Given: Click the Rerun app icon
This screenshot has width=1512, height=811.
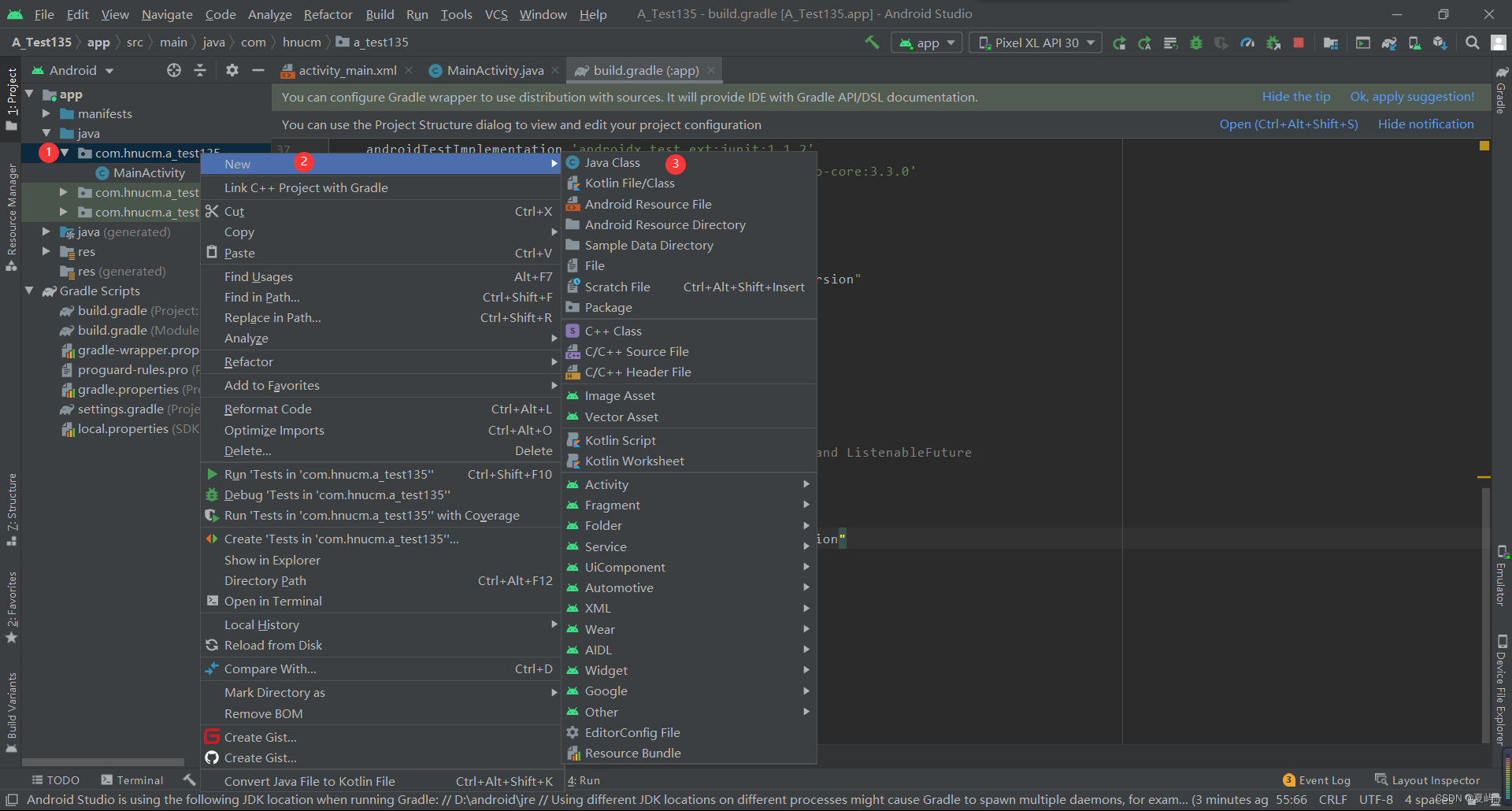Looking at the screenshot, I should pos(1119,43).
